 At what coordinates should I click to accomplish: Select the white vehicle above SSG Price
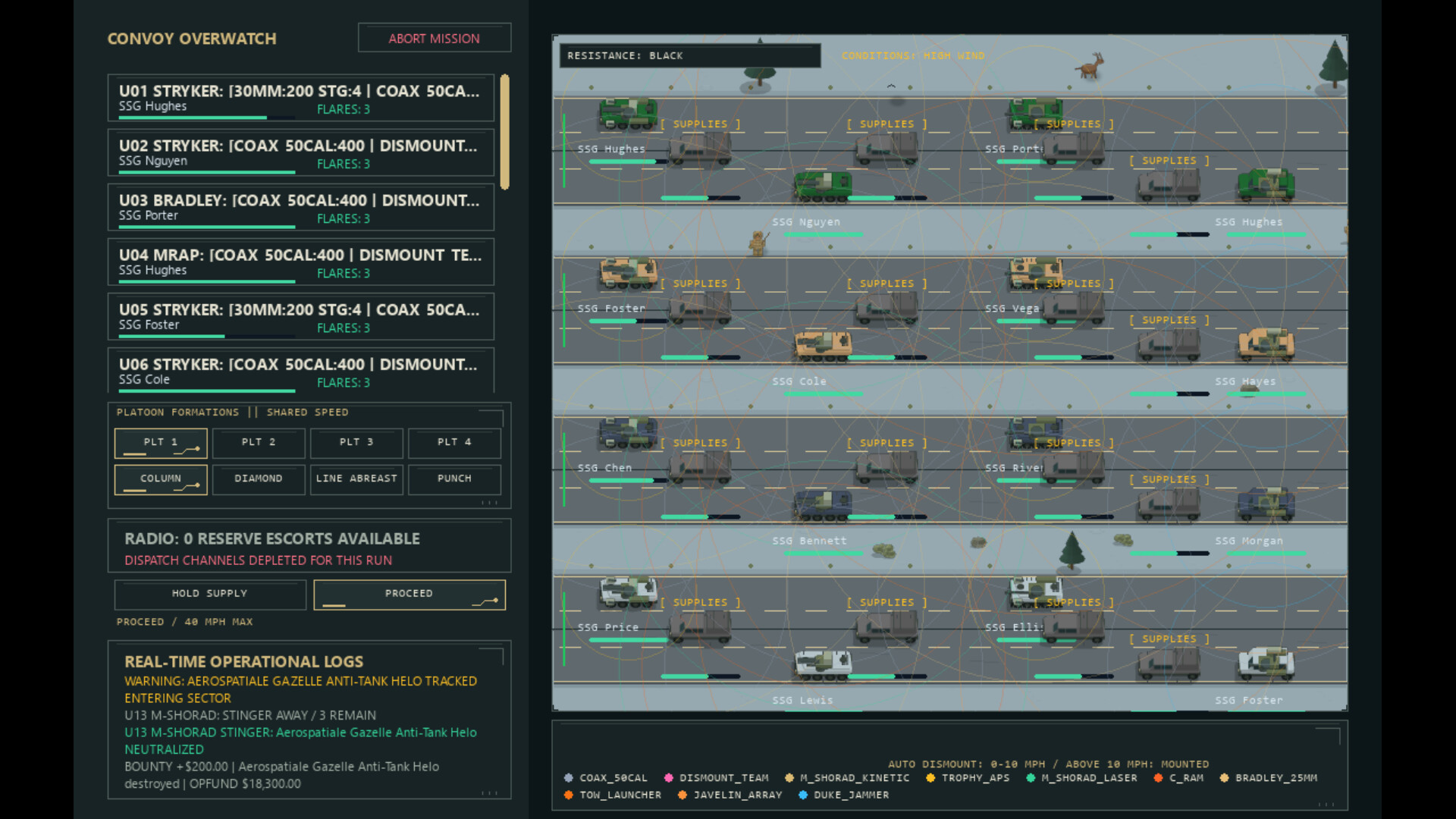pos(628,591)
